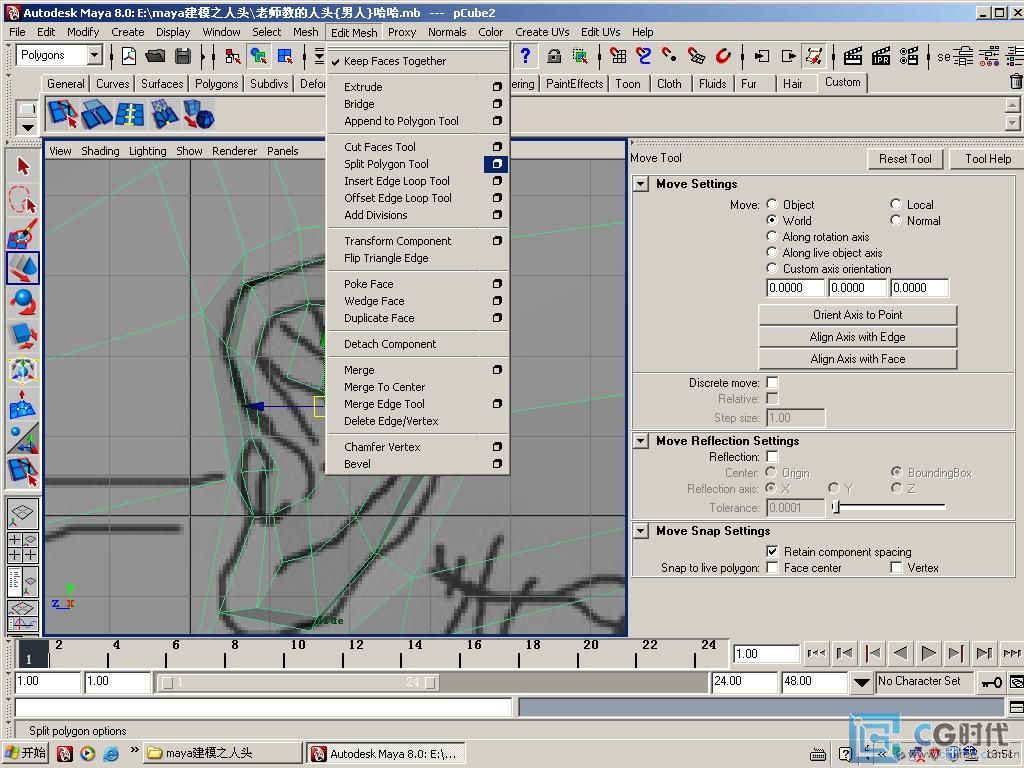Collapse the Move Snap Settings section
The width and height of the screenshot is (1024, 768).
point(641,531)
